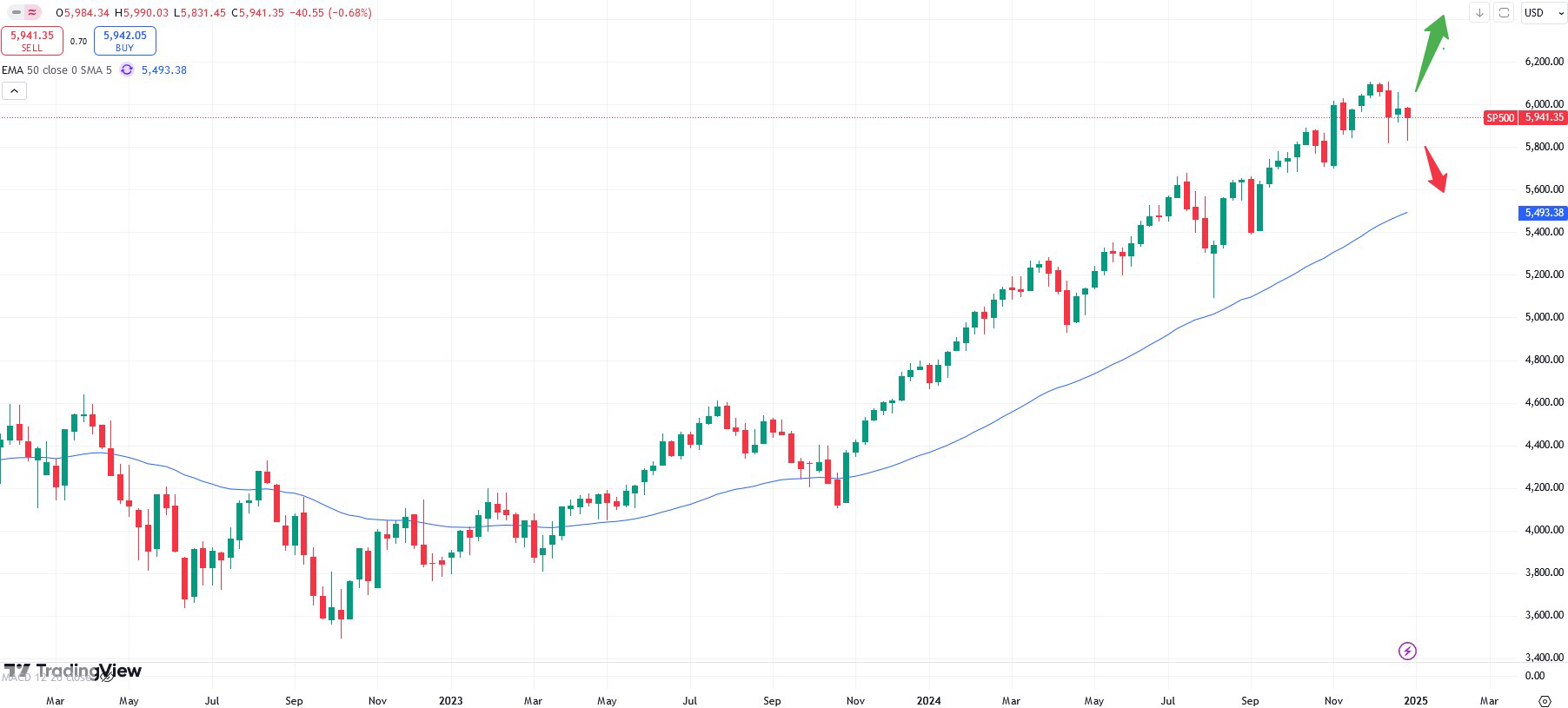The height and width of the screenshot is (708, 1568).
Task: Click the SP500 price label tag
Action: tap(1499, 118)
